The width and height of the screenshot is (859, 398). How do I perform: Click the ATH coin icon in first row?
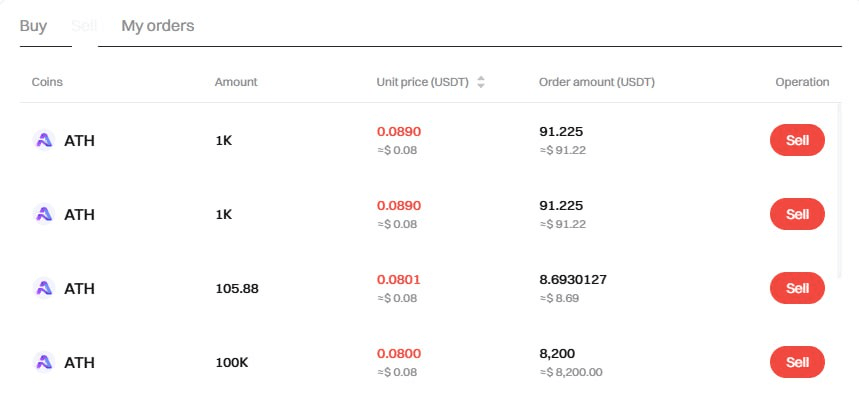(44, 141)
